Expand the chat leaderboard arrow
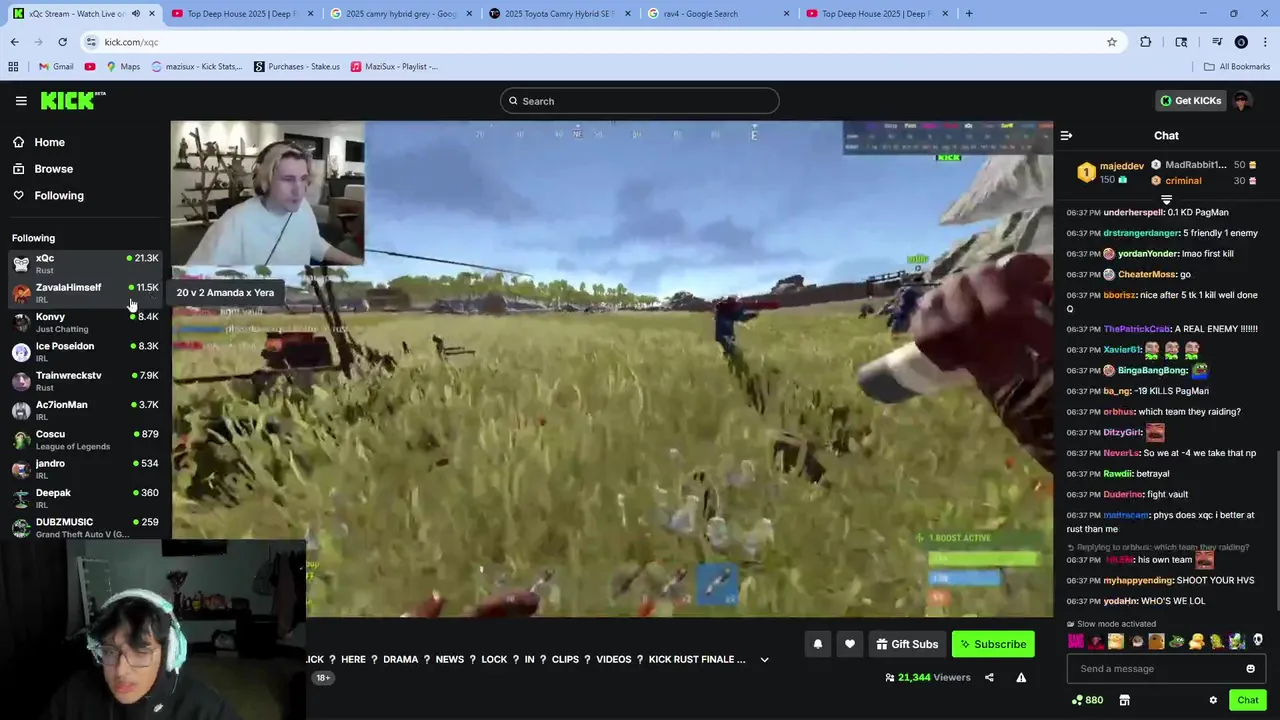 (1166, 200)
